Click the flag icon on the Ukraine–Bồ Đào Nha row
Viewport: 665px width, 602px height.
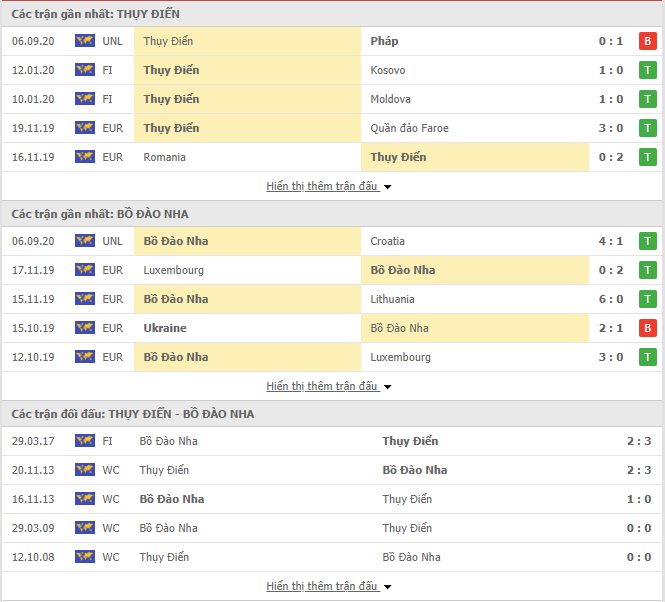click(85, 328)
